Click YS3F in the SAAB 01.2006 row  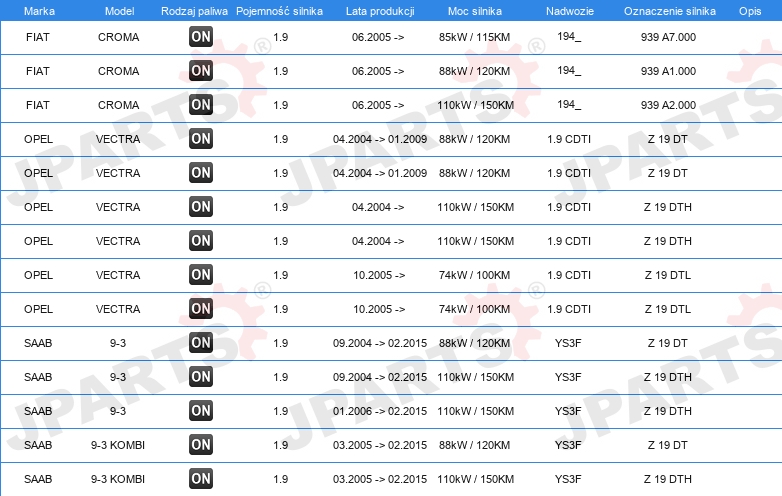click(568, 411)
